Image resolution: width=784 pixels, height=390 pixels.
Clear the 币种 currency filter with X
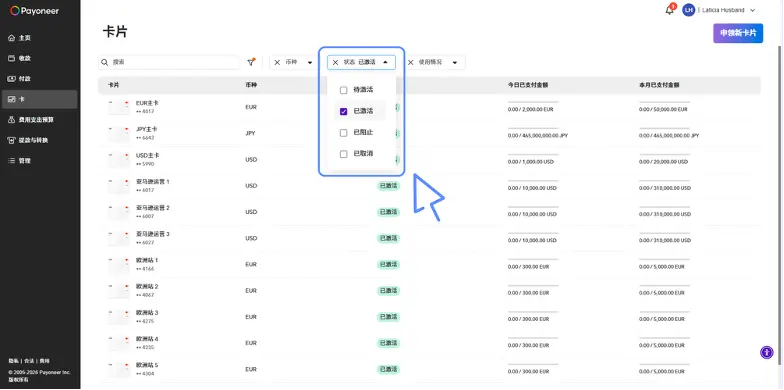[x=277, y=62]
